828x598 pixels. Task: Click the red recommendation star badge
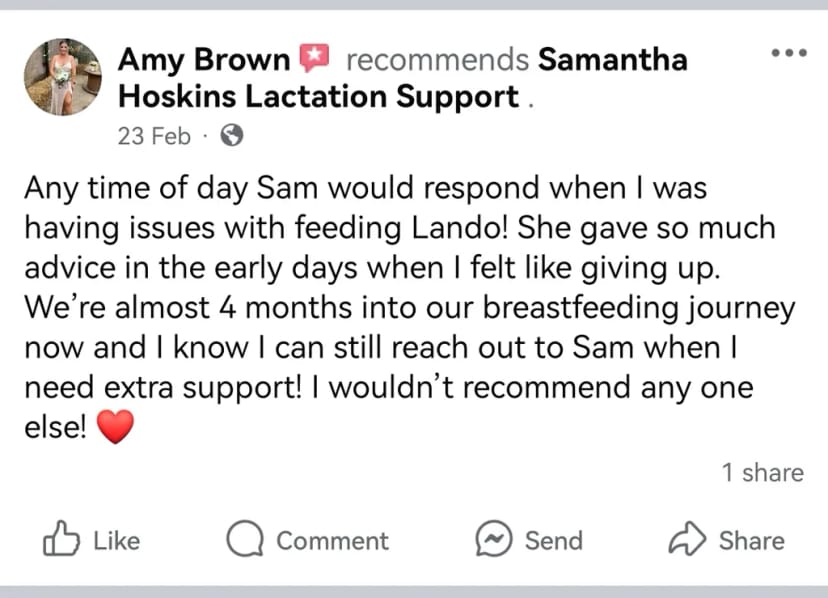click(314, 58)
